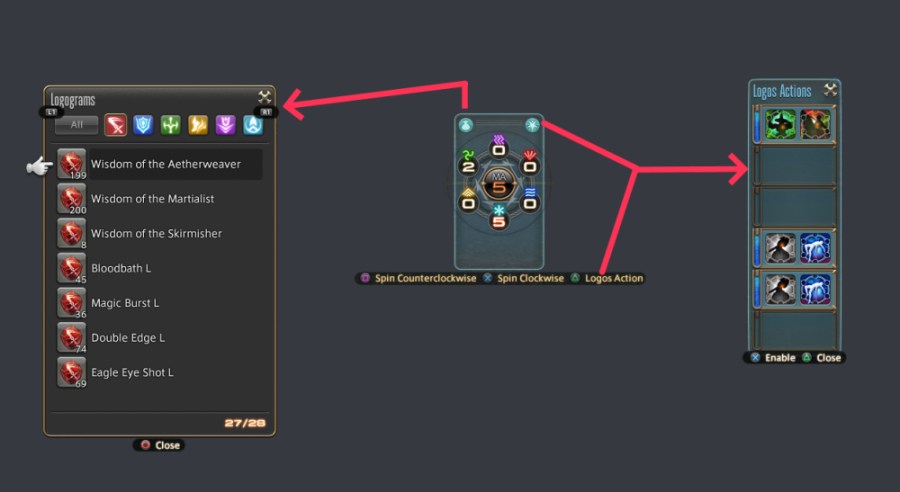The image size is (900, 492).
Task: Select the Eagle Eye Shot L text label
Action: coord(132,373)
